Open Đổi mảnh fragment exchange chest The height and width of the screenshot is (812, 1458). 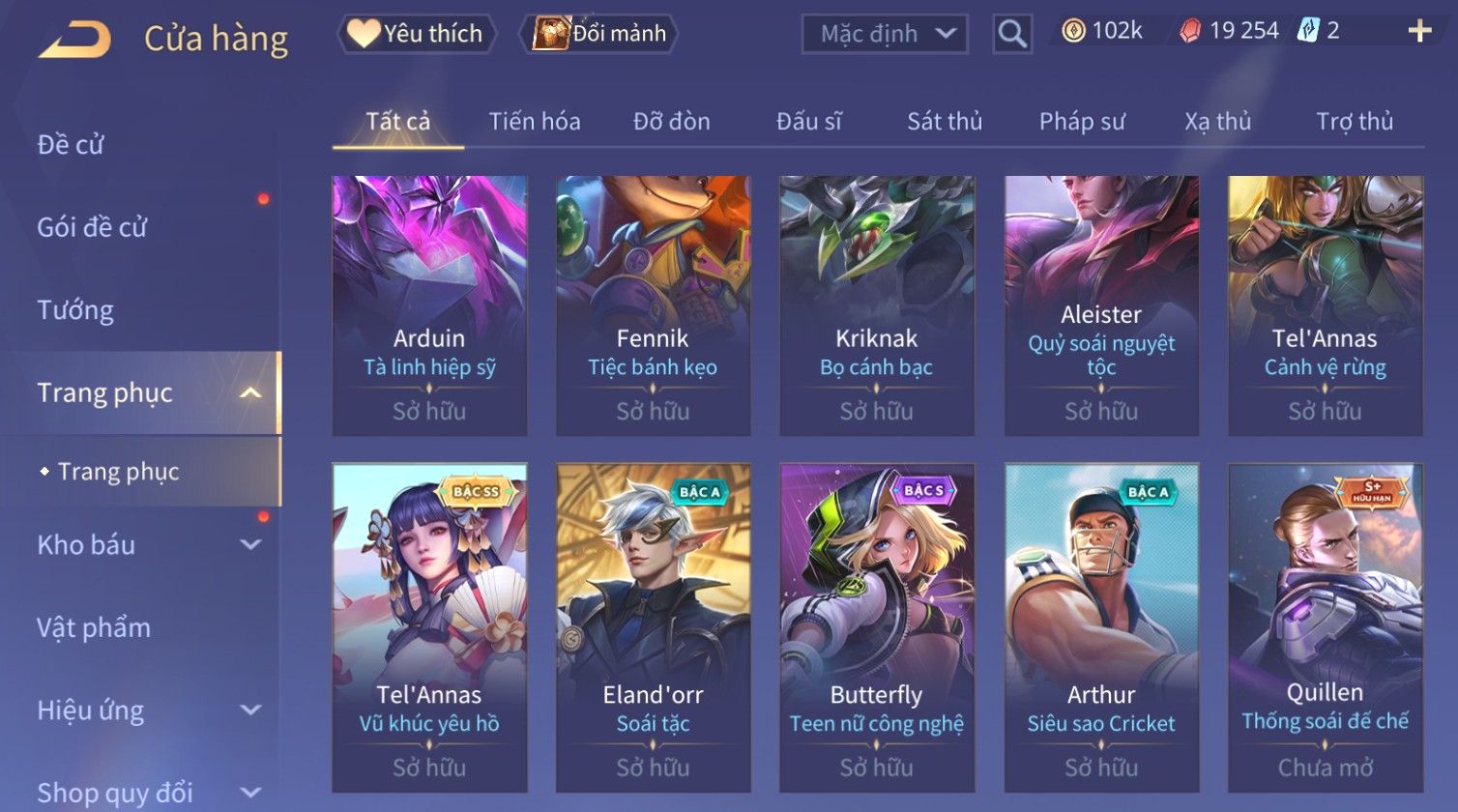click(x=598, y=34)
